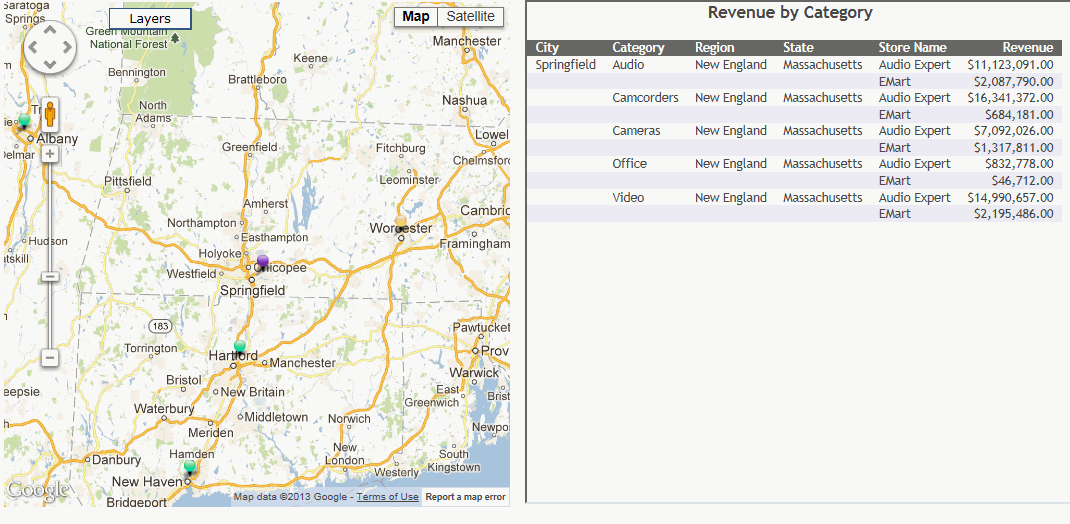Click revenue value $1,317,811.00
This screenshot has height=524, width=1070.
1014,148
